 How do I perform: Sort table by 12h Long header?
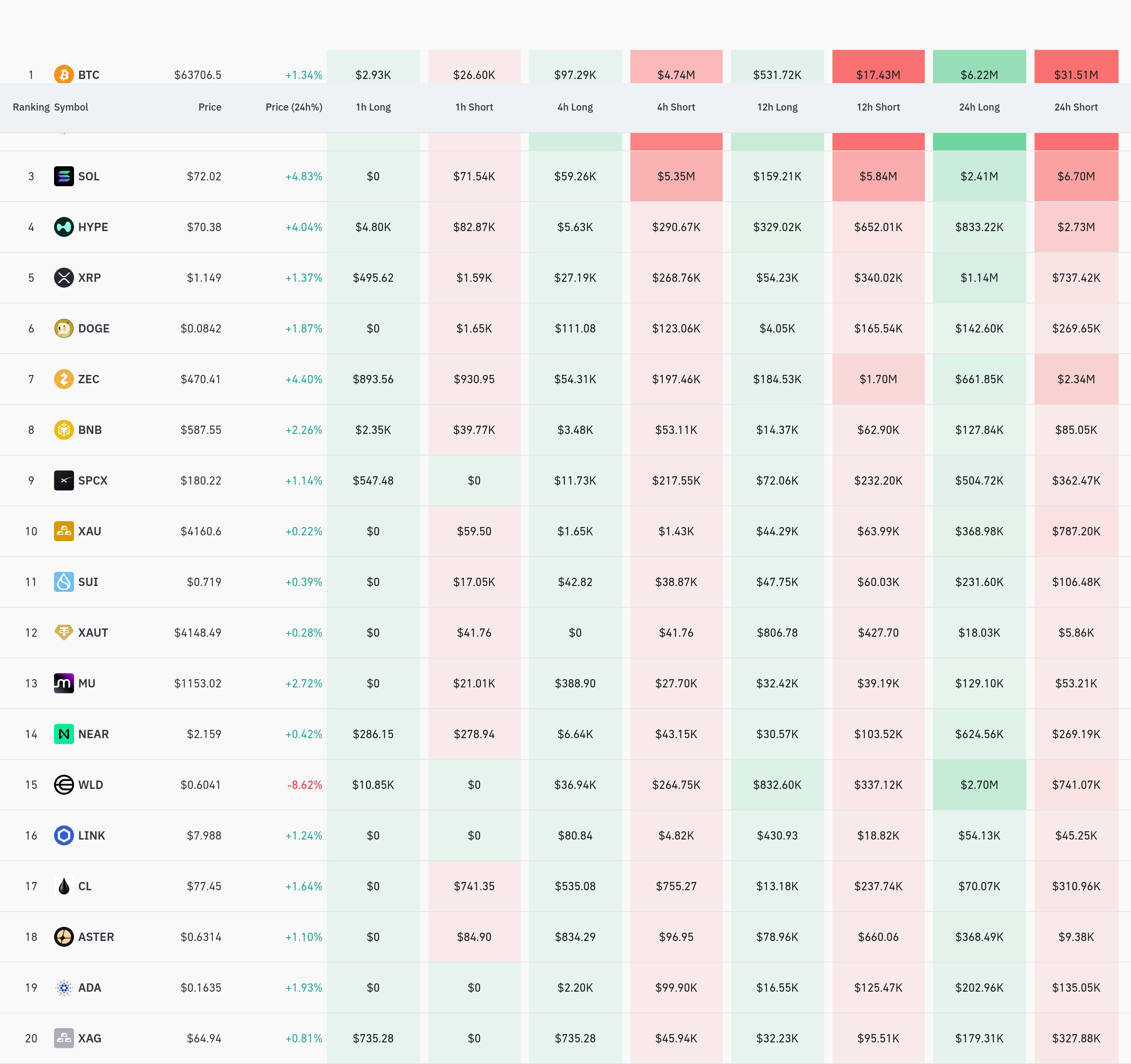click(777, 107)
